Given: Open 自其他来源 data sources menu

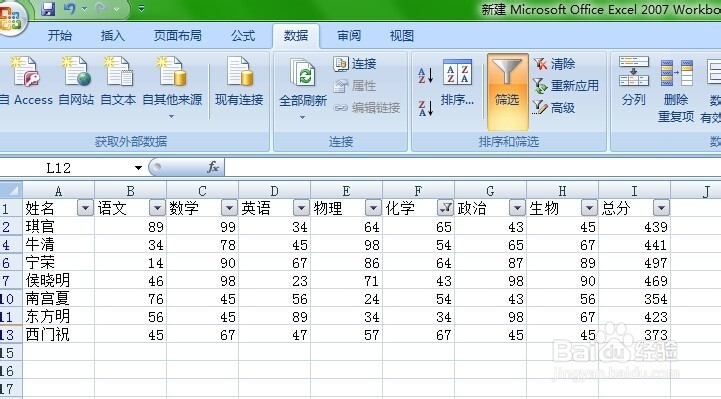Looking at the screenshot, I should (x=172, y=86).
